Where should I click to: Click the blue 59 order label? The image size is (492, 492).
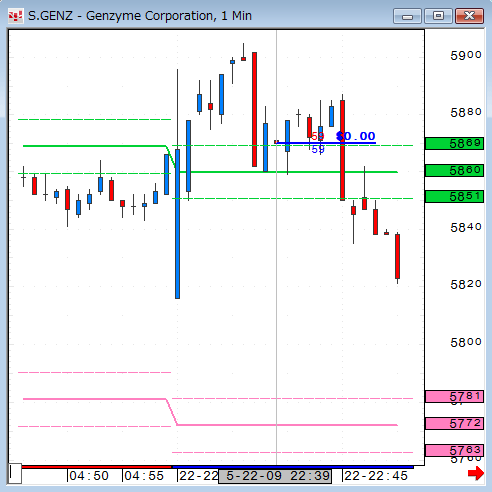click(x=318, y=149)
